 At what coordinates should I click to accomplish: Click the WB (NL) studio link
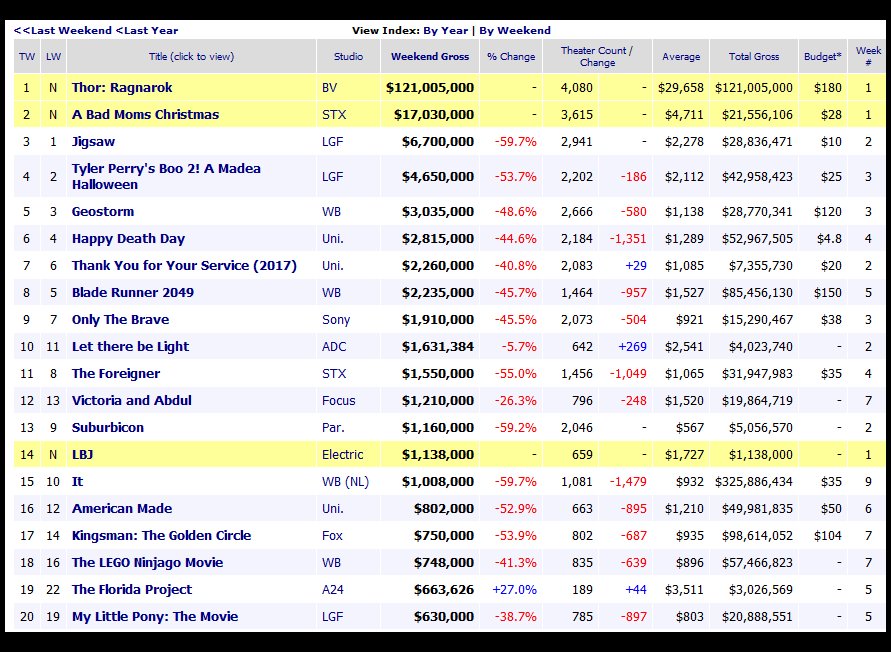point(345,482)
